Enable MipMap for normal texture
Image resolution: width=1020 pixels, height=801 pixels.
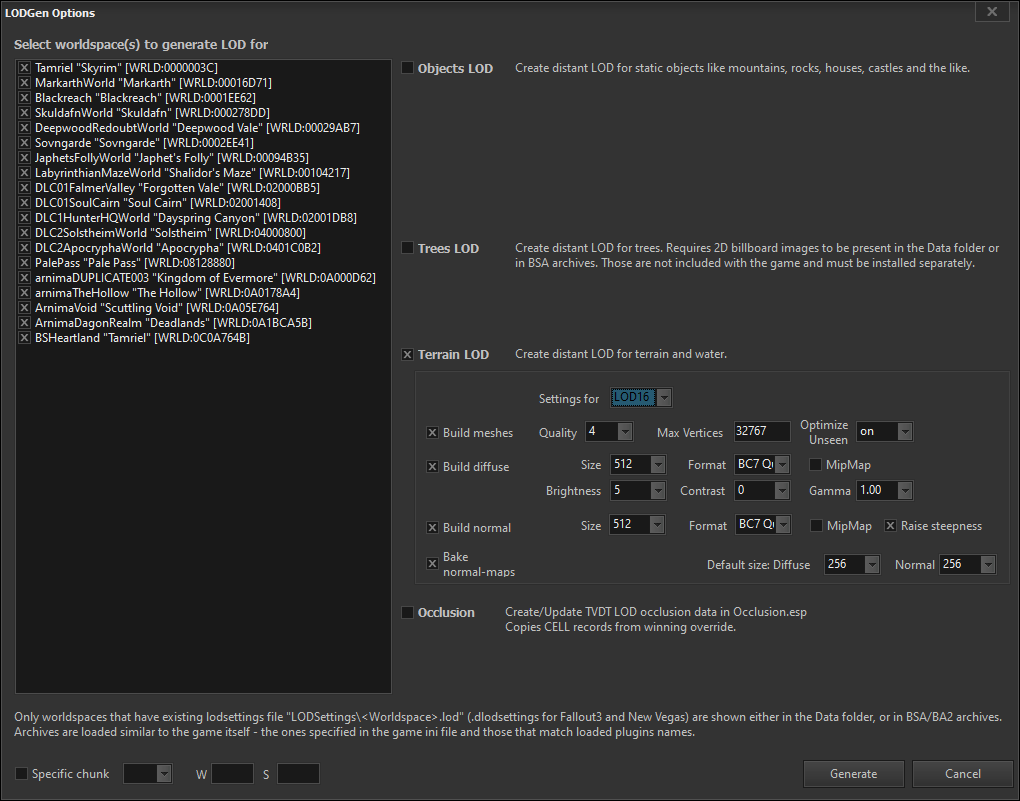pos(816,526)
